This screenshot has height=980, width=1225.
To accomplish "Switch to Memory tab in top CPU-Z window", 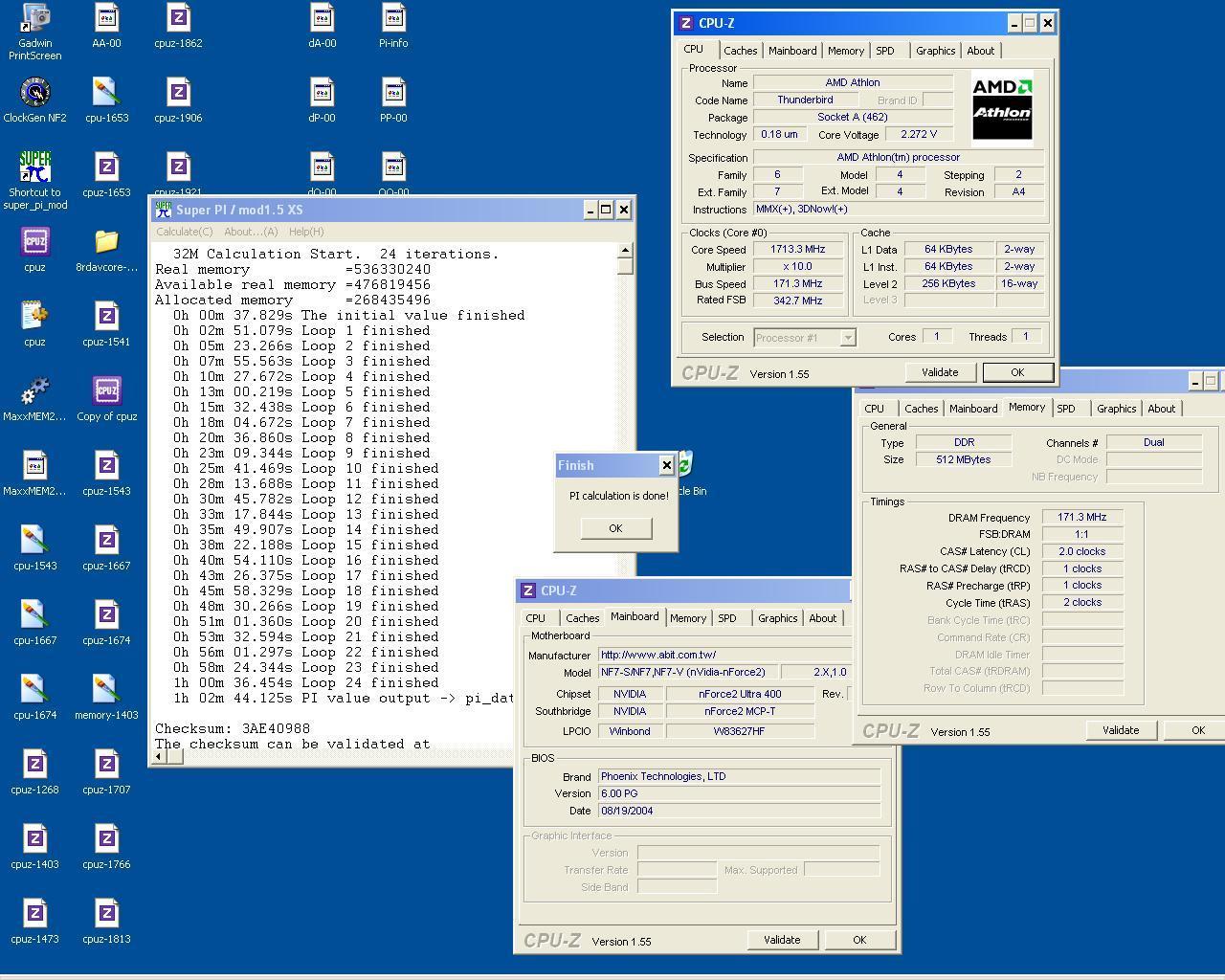I will coord(846,51).
